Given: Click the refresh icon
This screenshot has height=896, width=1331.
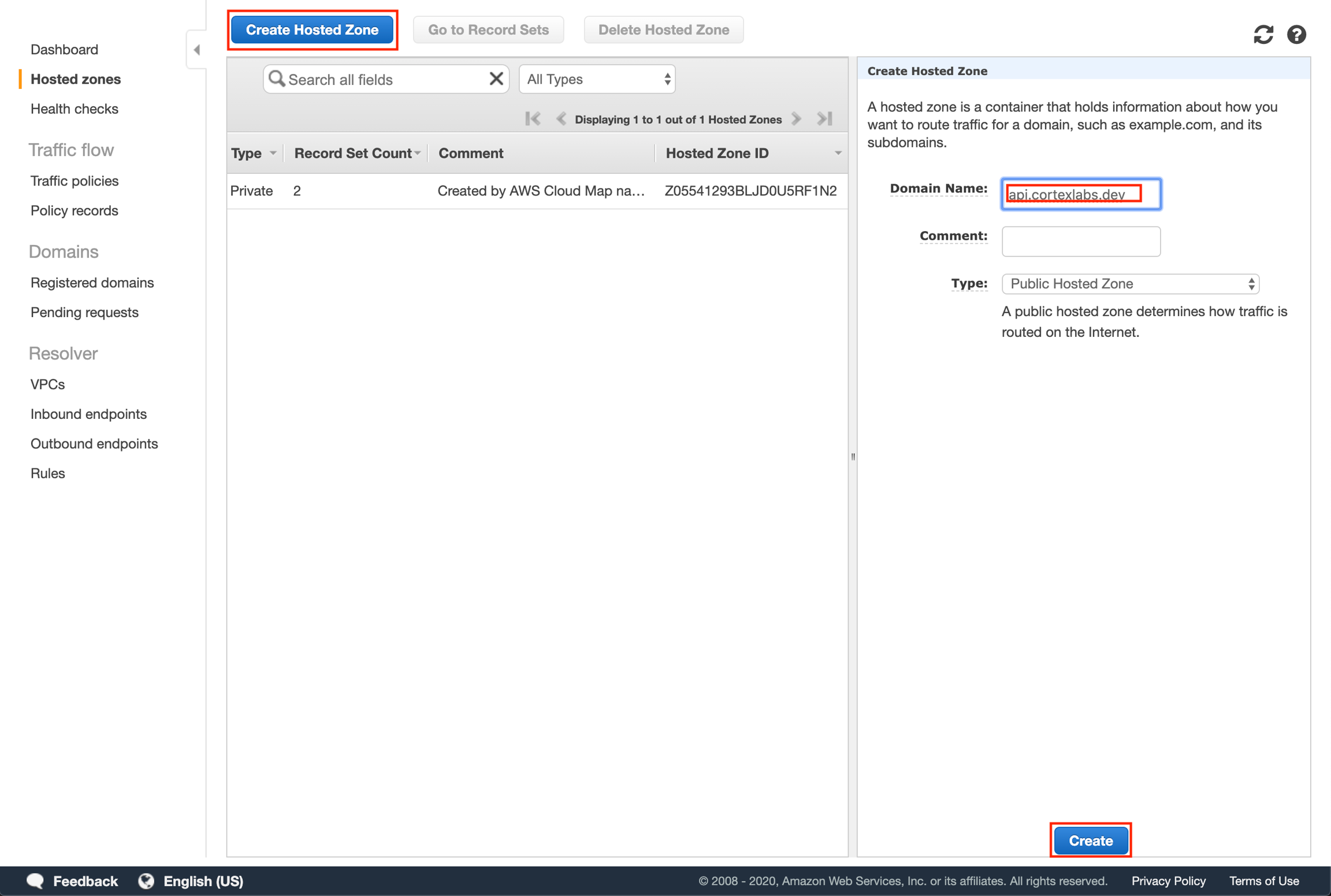Looking at the screenshot, I should point(1263,35).
